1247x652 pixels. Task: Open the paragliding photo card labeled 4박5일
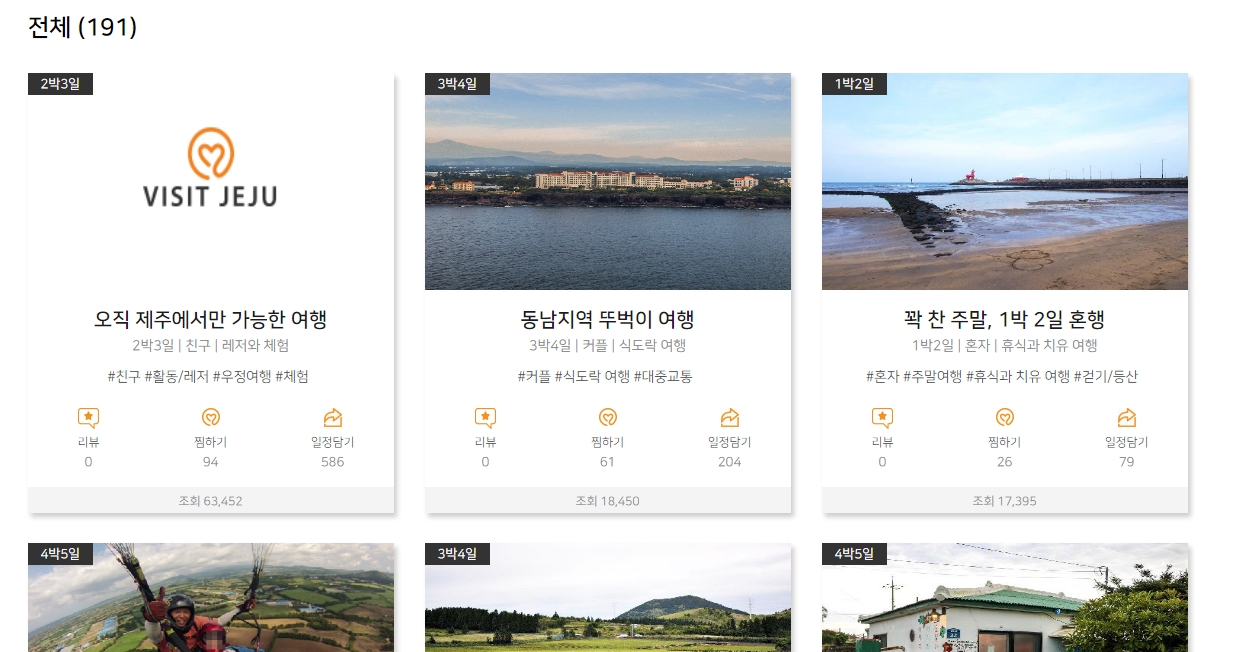tap(211, 598)
